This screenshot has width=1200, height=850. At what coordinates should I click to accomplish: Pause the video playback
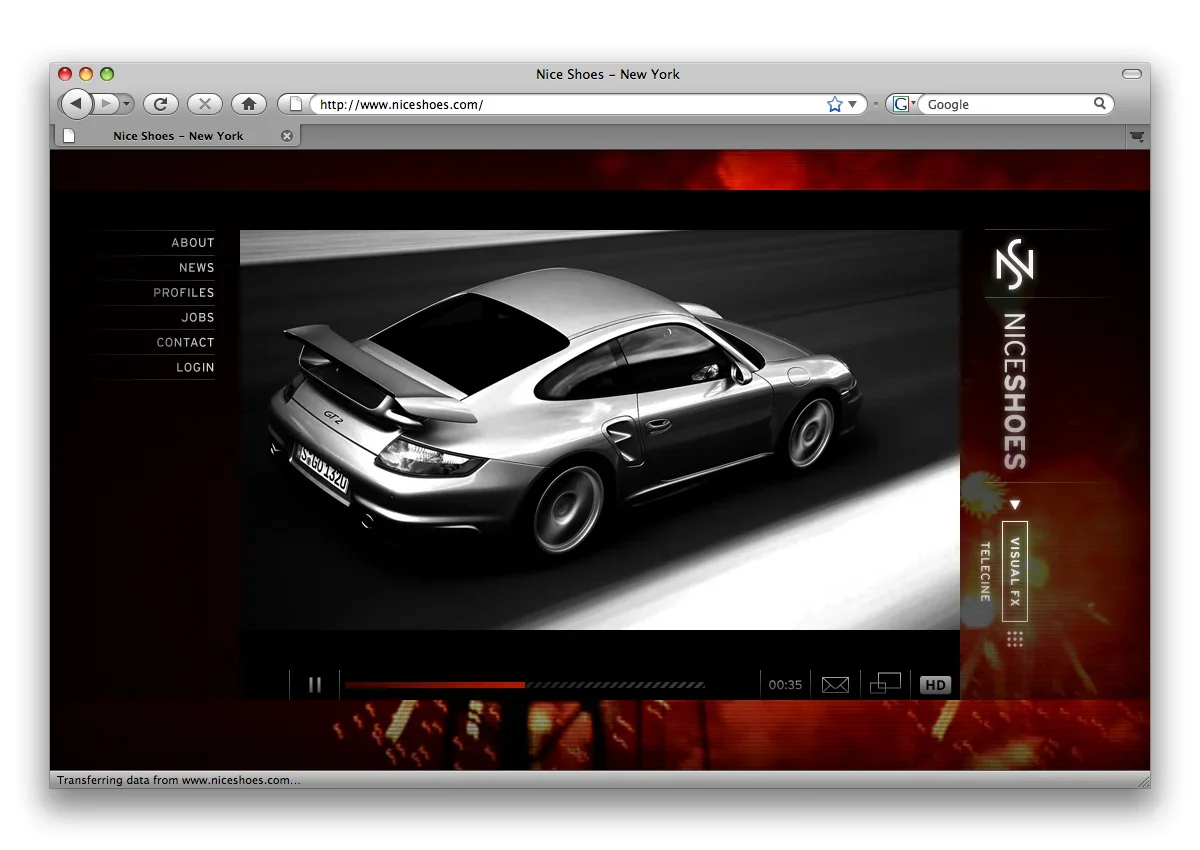coord(315,684)
